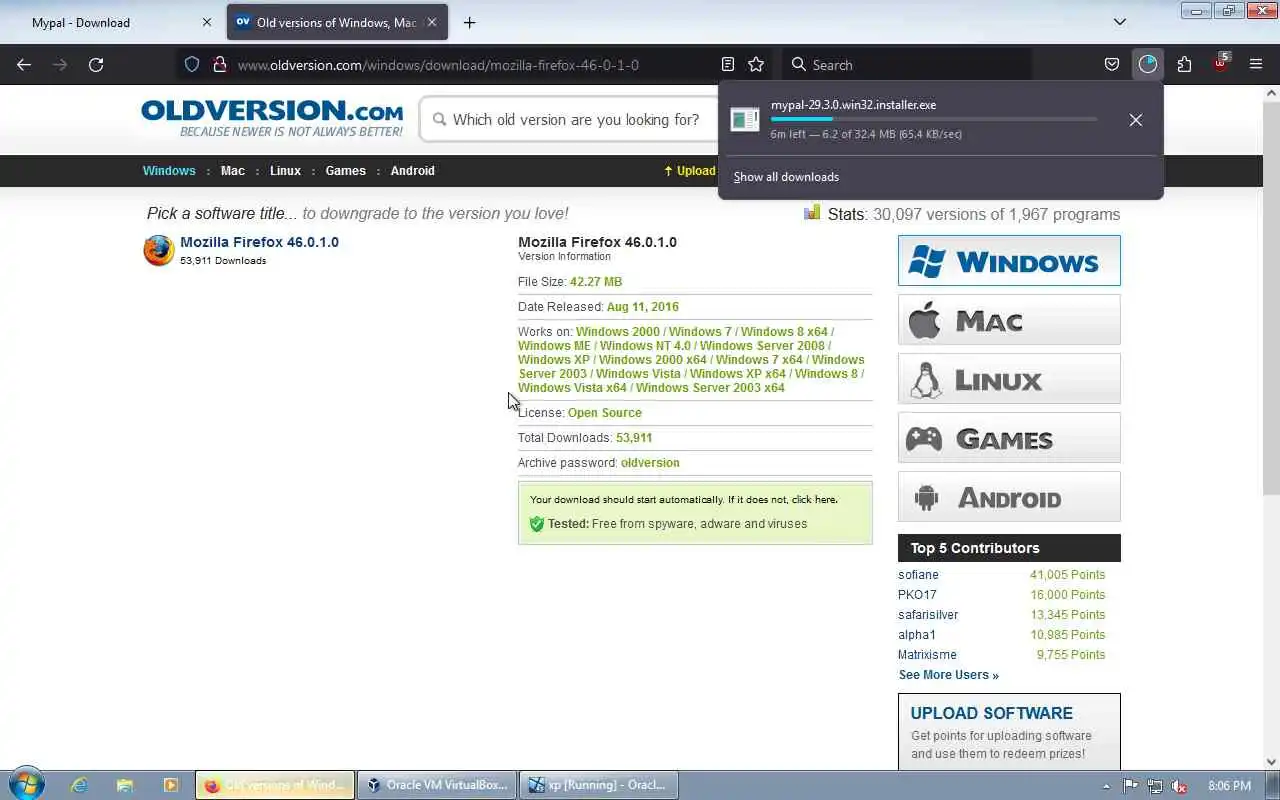Screen dimensions: 1280x800
Task: Reload the current page
Action: (96, 64)
